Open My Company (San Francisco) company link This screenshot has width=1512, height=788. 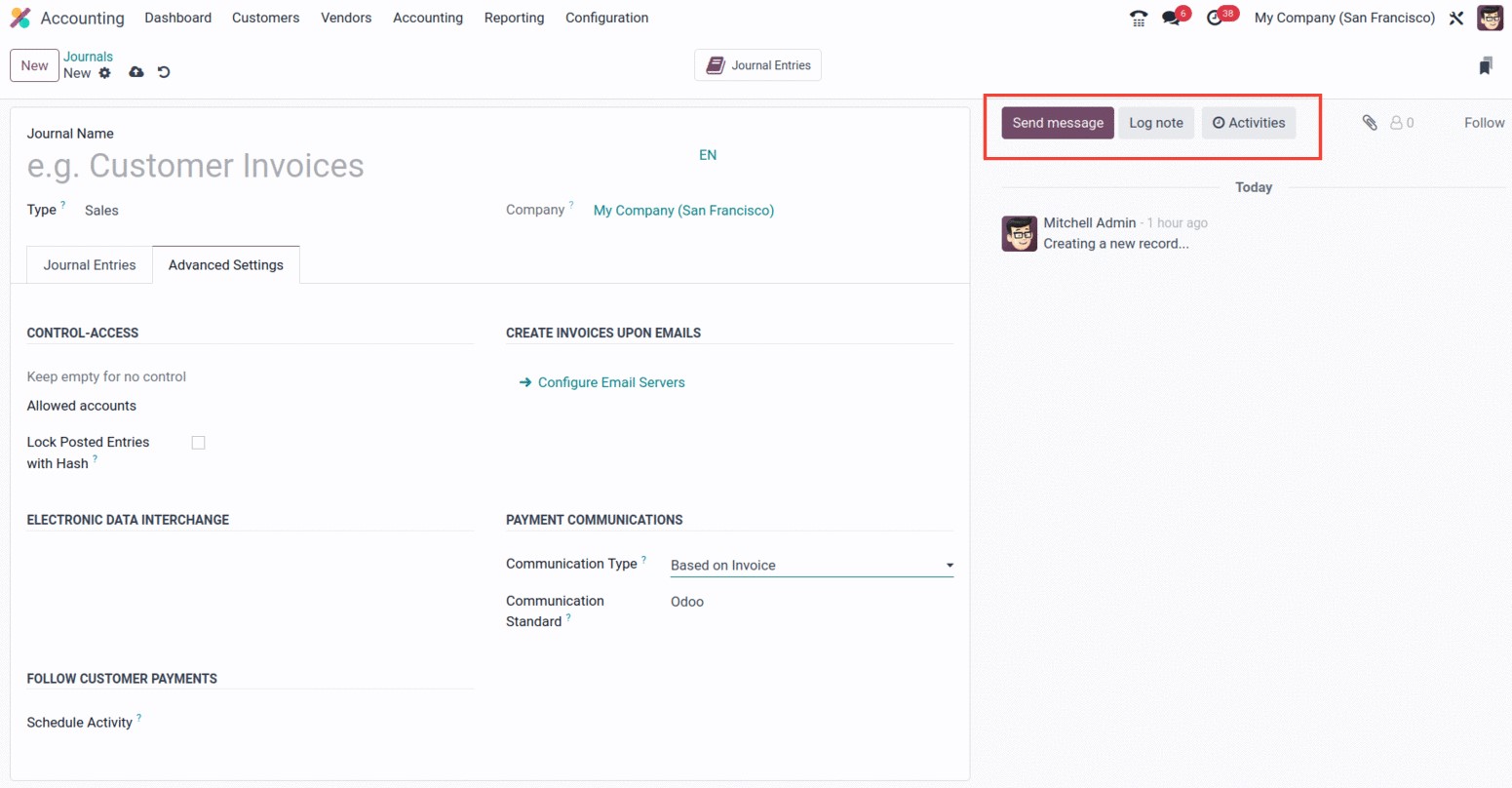(683, 211)
